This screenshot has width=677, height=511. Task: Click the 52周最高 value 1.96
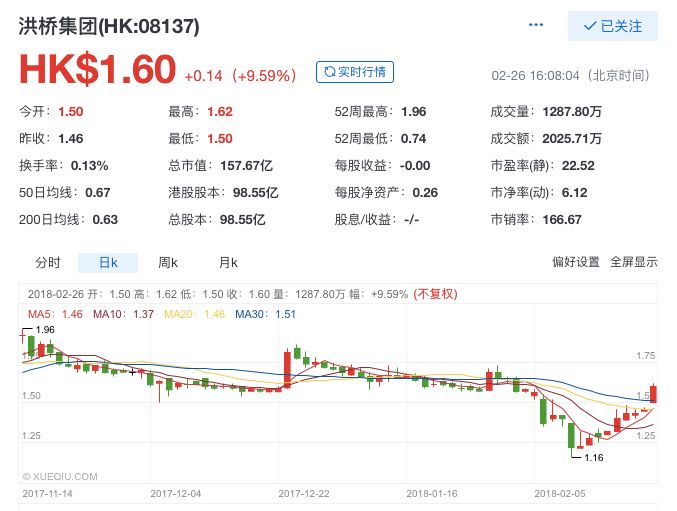(x=414, y=112)
